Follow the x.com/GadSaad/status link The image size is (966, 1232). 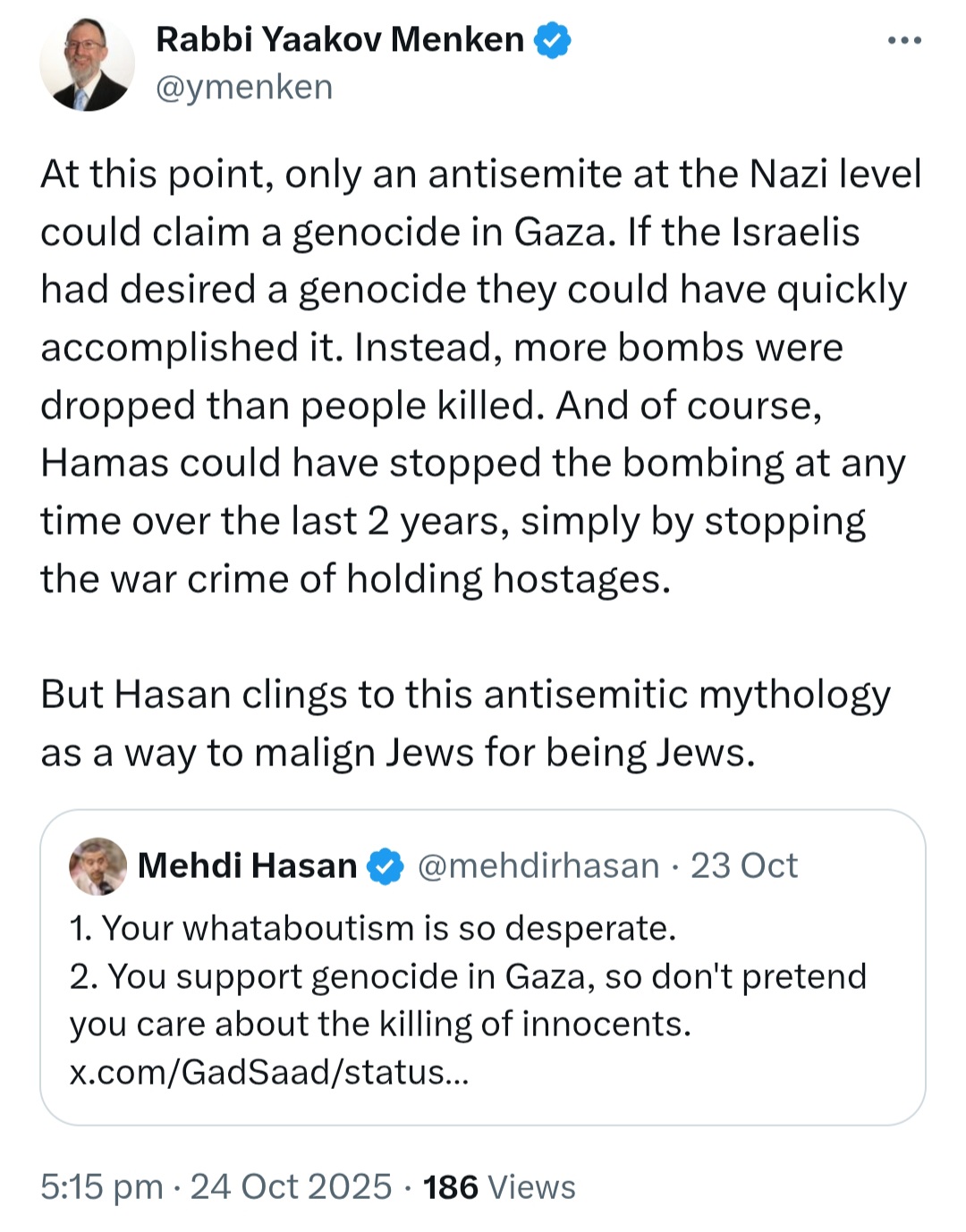point(268,1071)
